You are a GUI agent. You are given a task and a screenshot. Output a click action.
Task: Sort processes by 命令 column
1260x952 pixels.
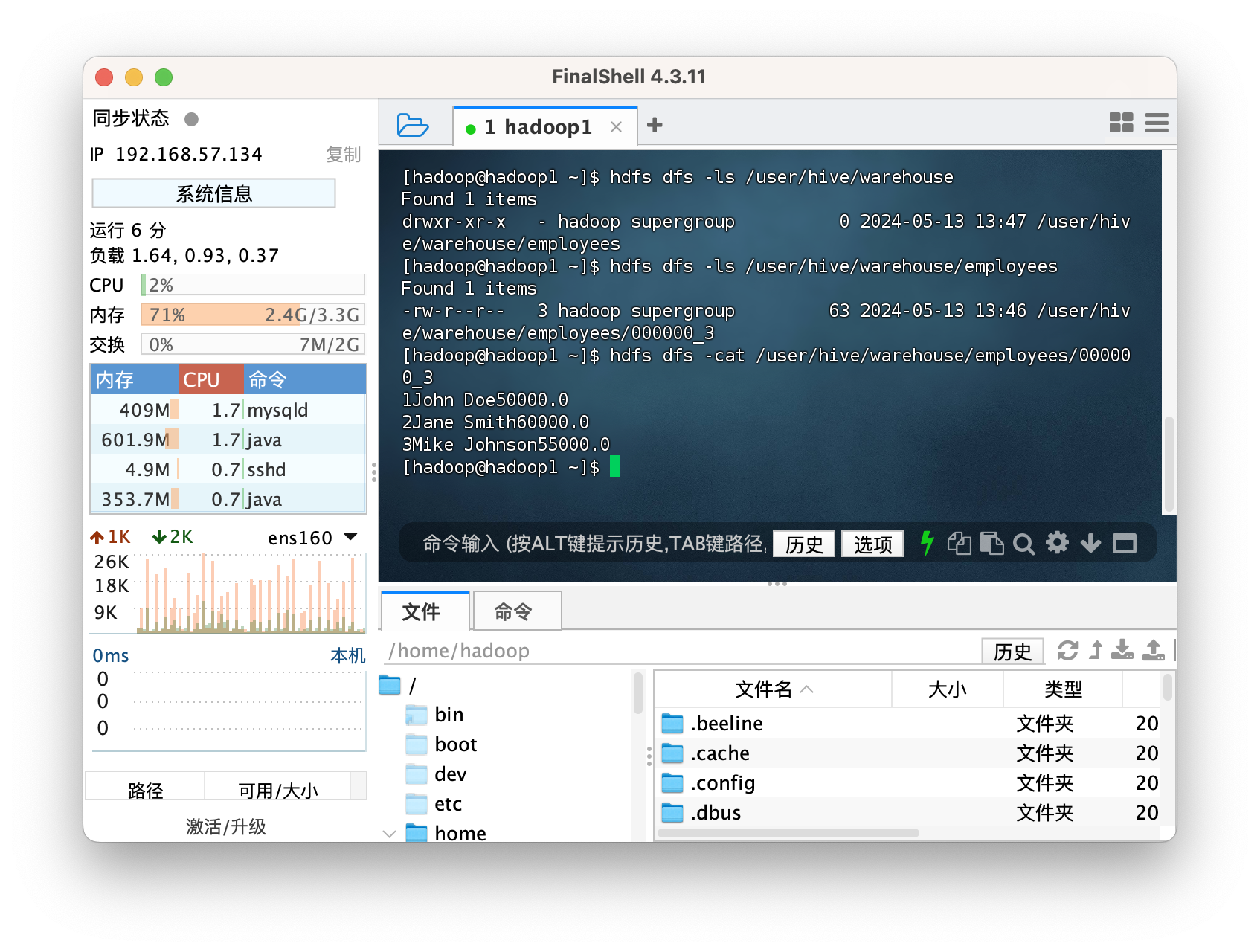click(x=304, y=379)
